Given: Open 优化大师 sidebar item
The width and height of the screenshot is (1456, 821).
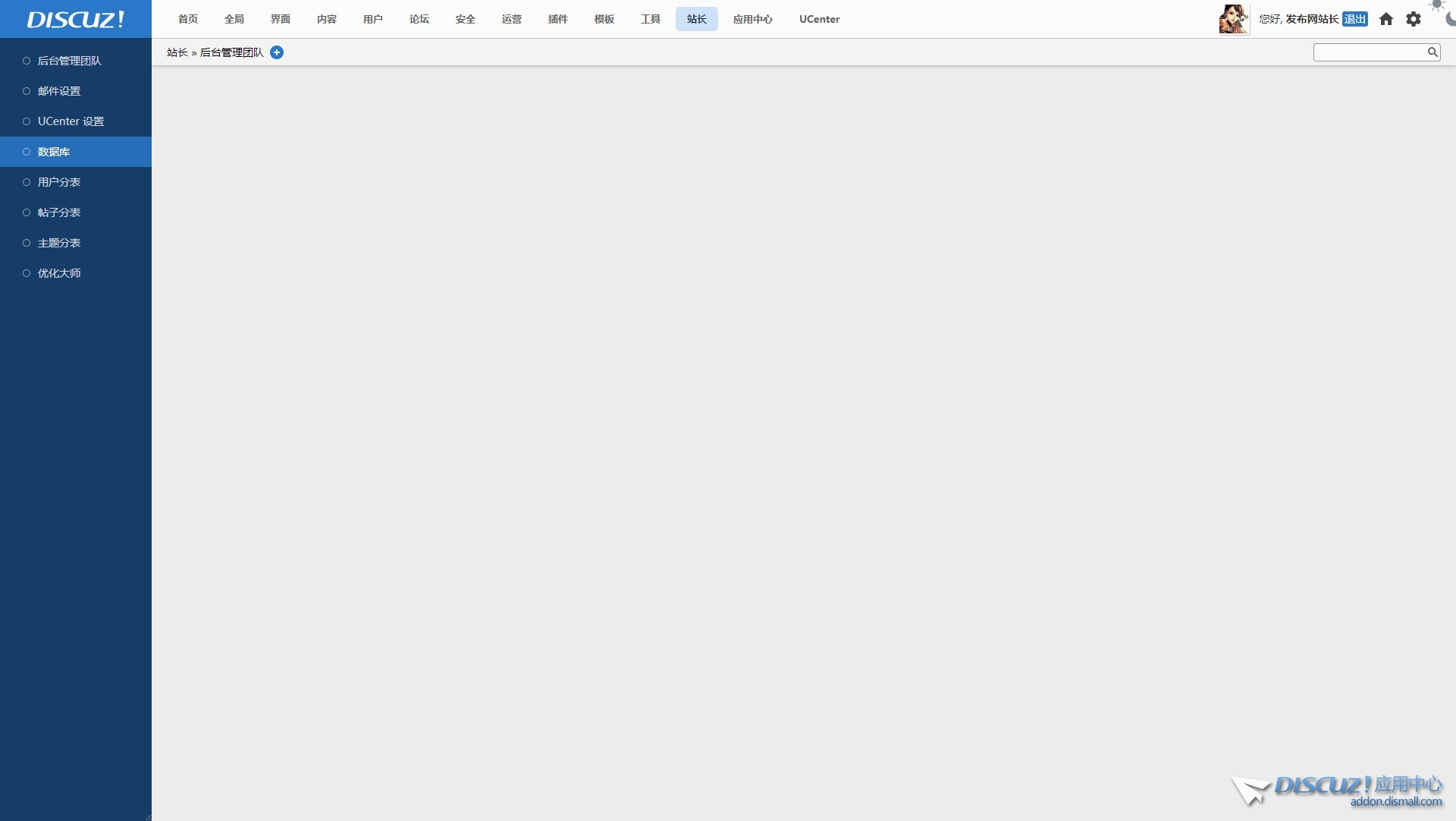Looking at the screenshot, I should pyautogui.click(x=59, y=273).
